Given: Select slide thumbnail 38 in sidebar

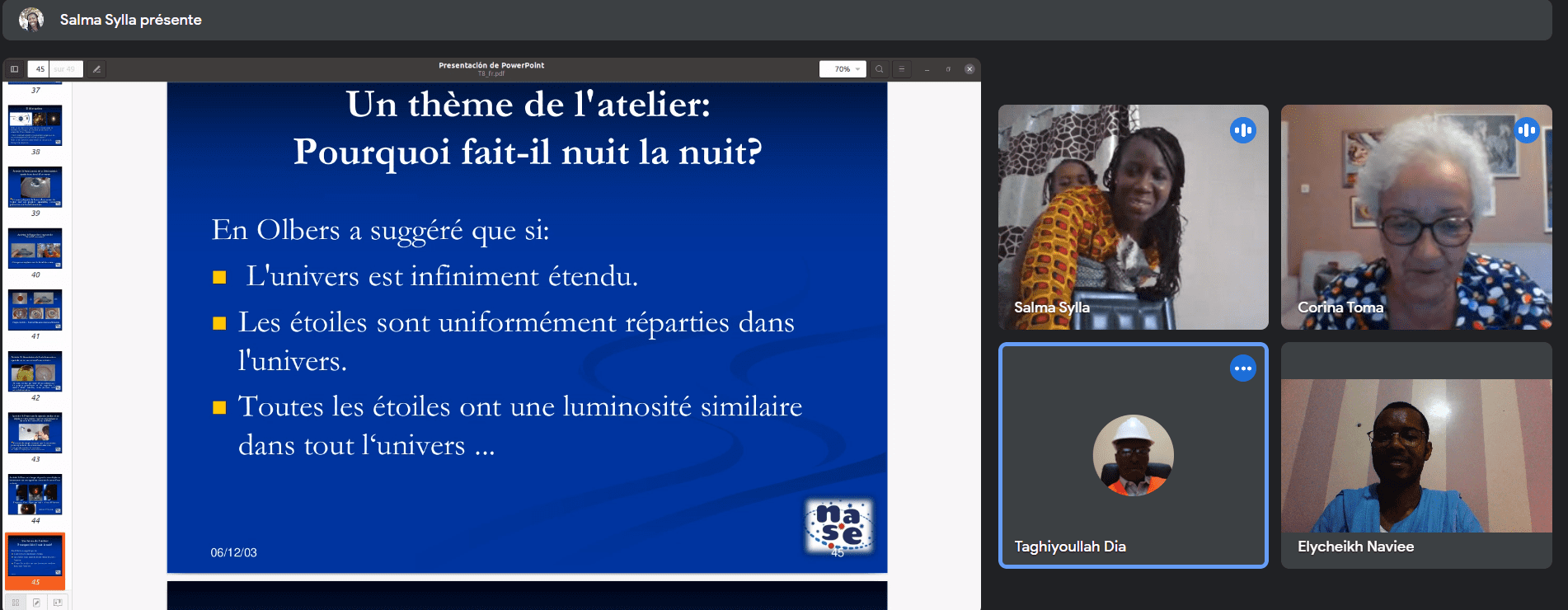Looking at the screenshot, I should click(x=35, y=125).
